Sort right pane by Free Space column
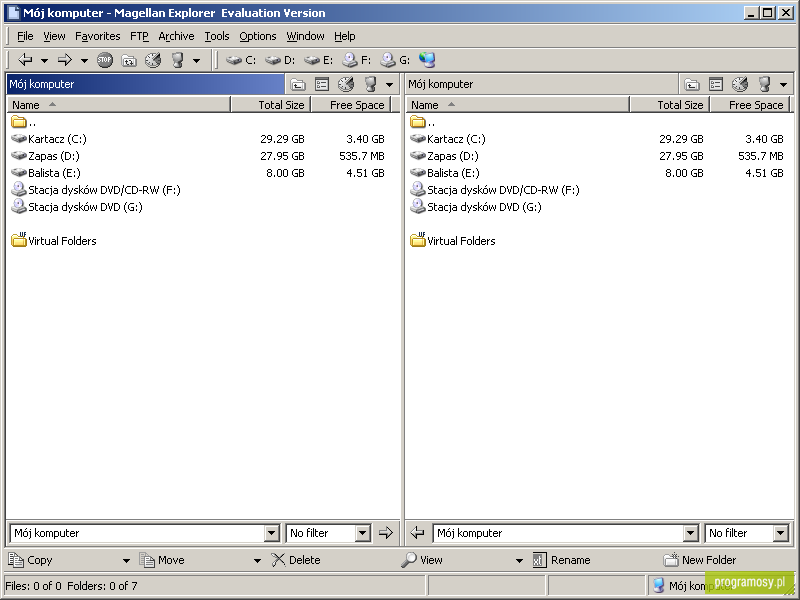Screen dimensions: 800x600 click(750, 105)
